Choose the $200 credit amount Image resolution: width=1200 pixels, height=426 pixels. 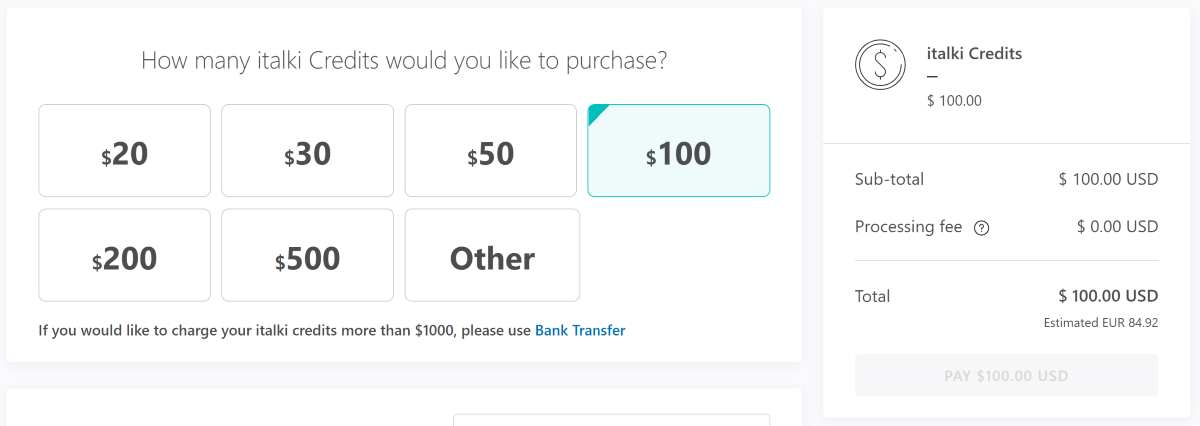(x=124, y=256)
